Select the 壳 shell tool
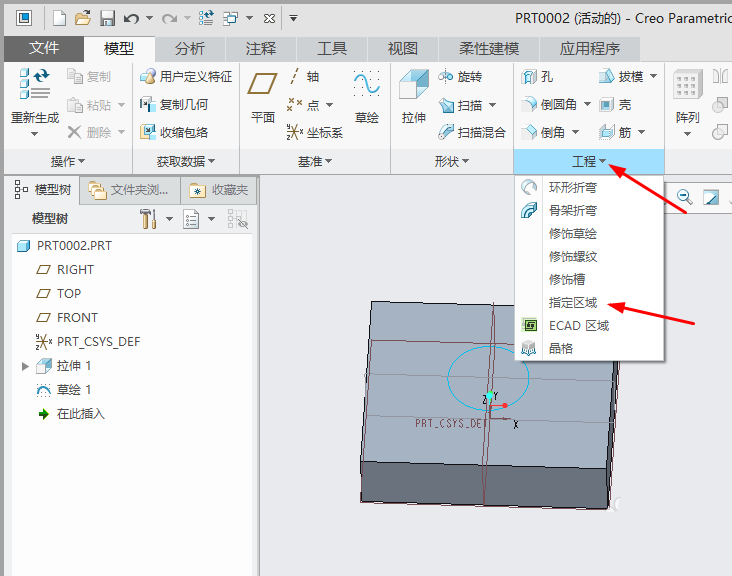The image size is (732, 576). click(615, 105)
